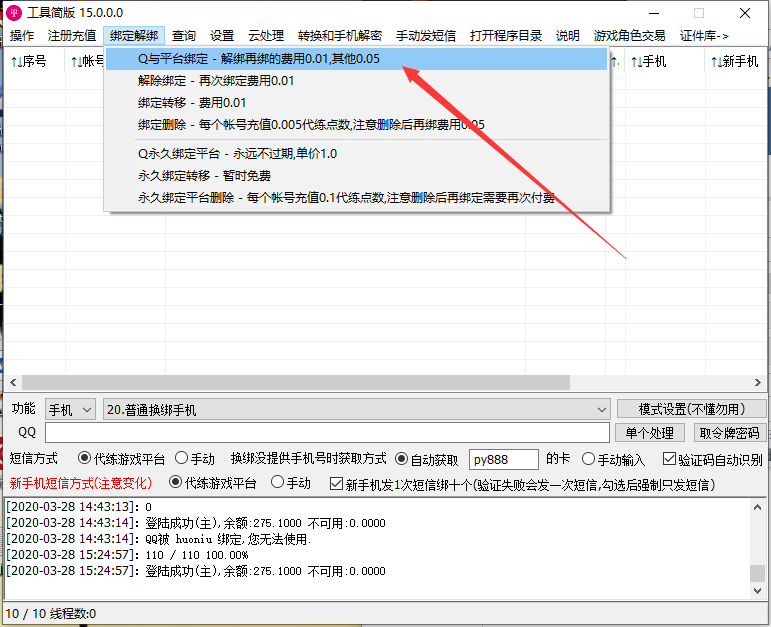Open the 说明 menu
Image resolution: width=771 pixels, height=627 pixels.
[x=567, y=35]
